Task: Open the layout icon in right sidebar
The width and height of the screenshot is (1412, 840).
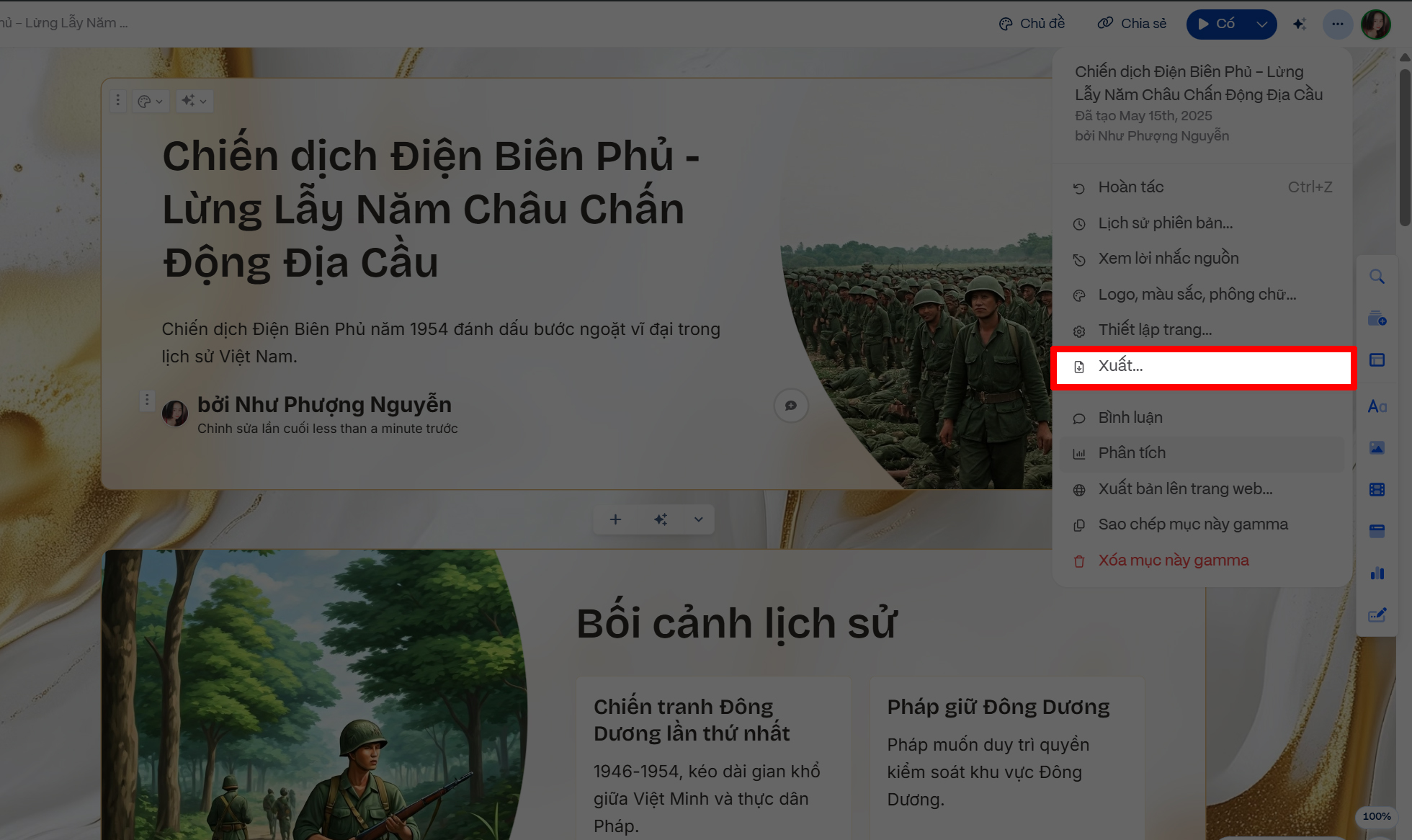Action: [x=1377, y=360]
